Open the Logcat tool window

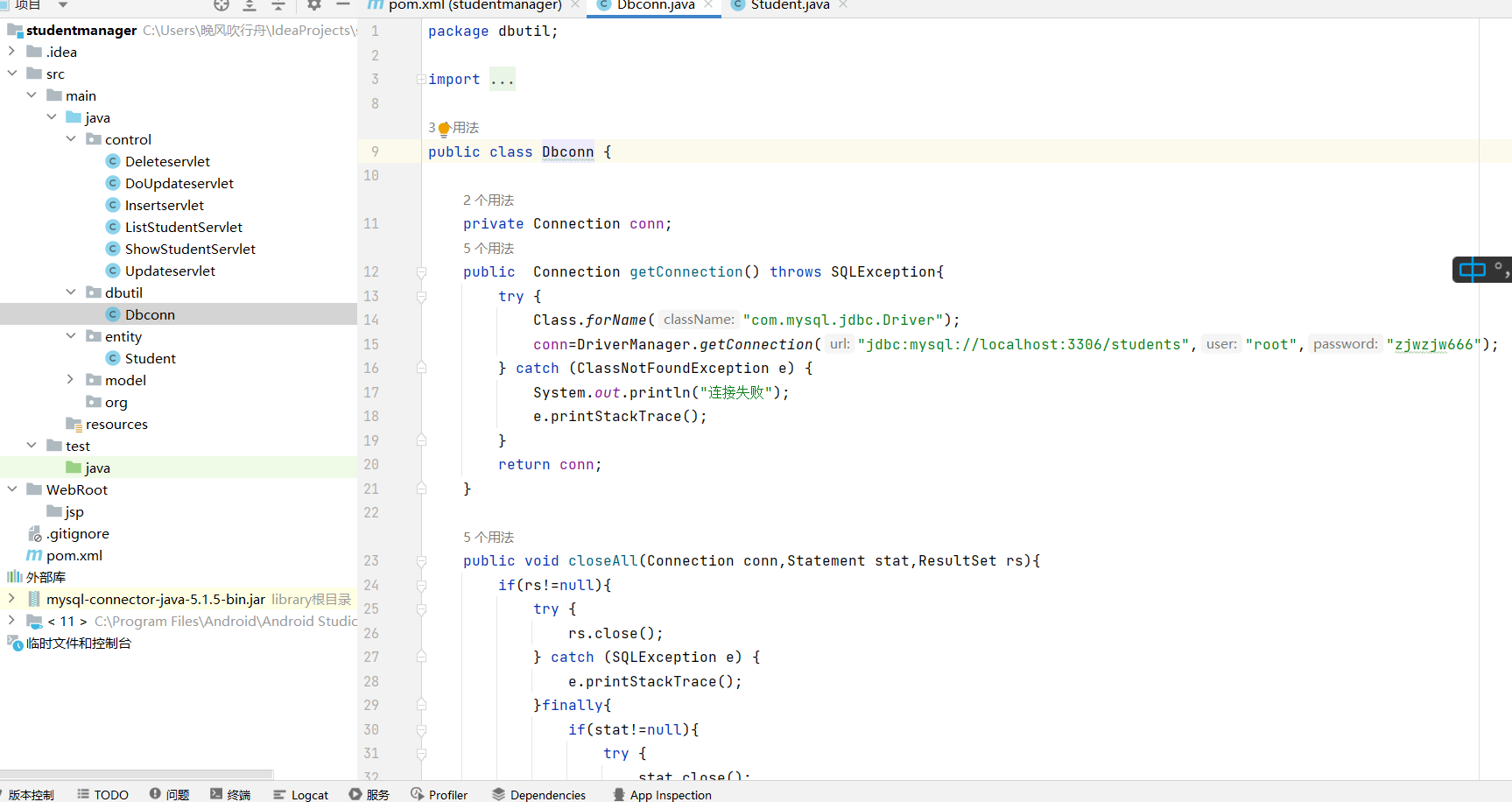tap(301, 794)
